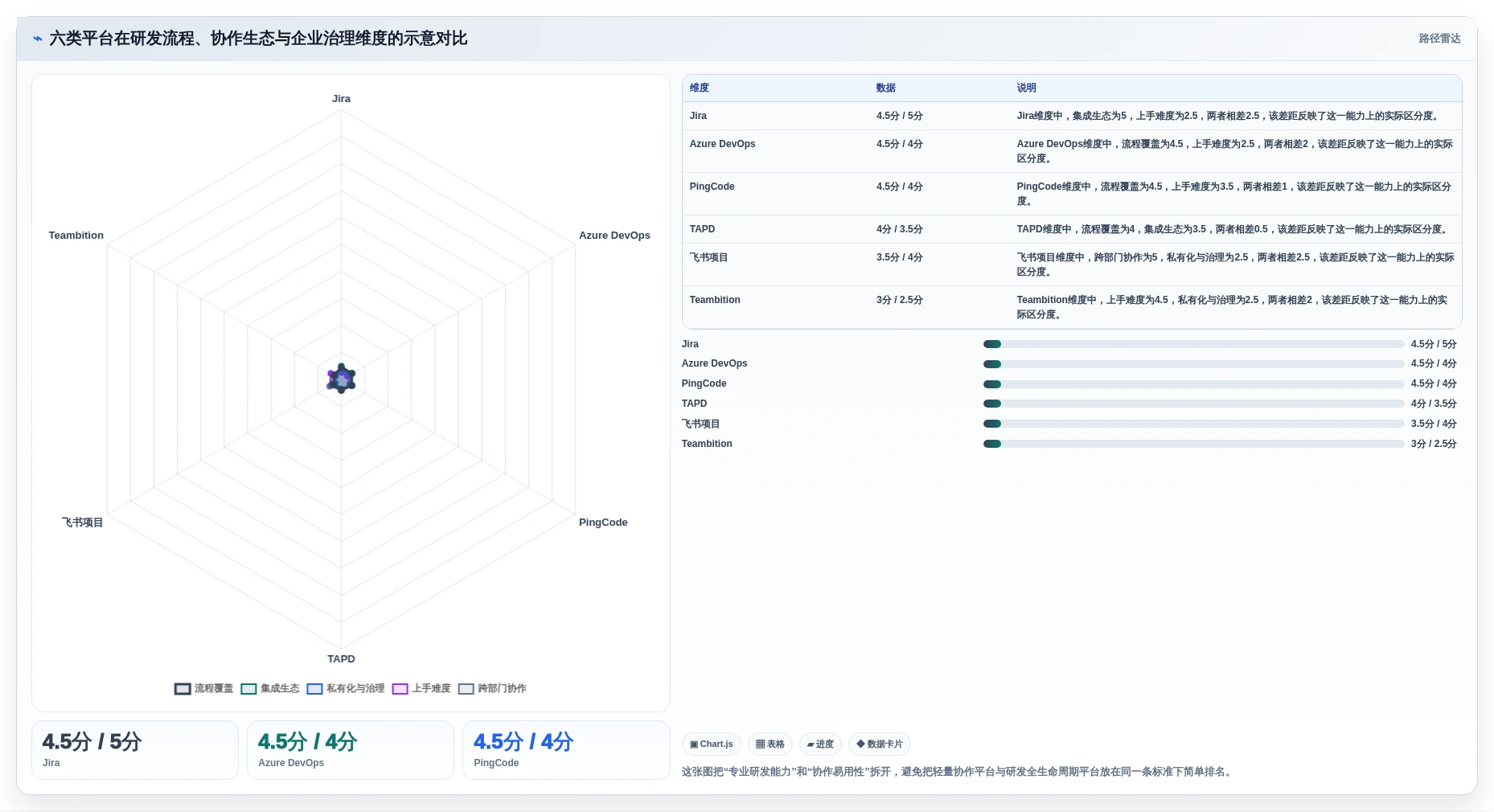Click the 数据卡片 tag

coord(880,744)
